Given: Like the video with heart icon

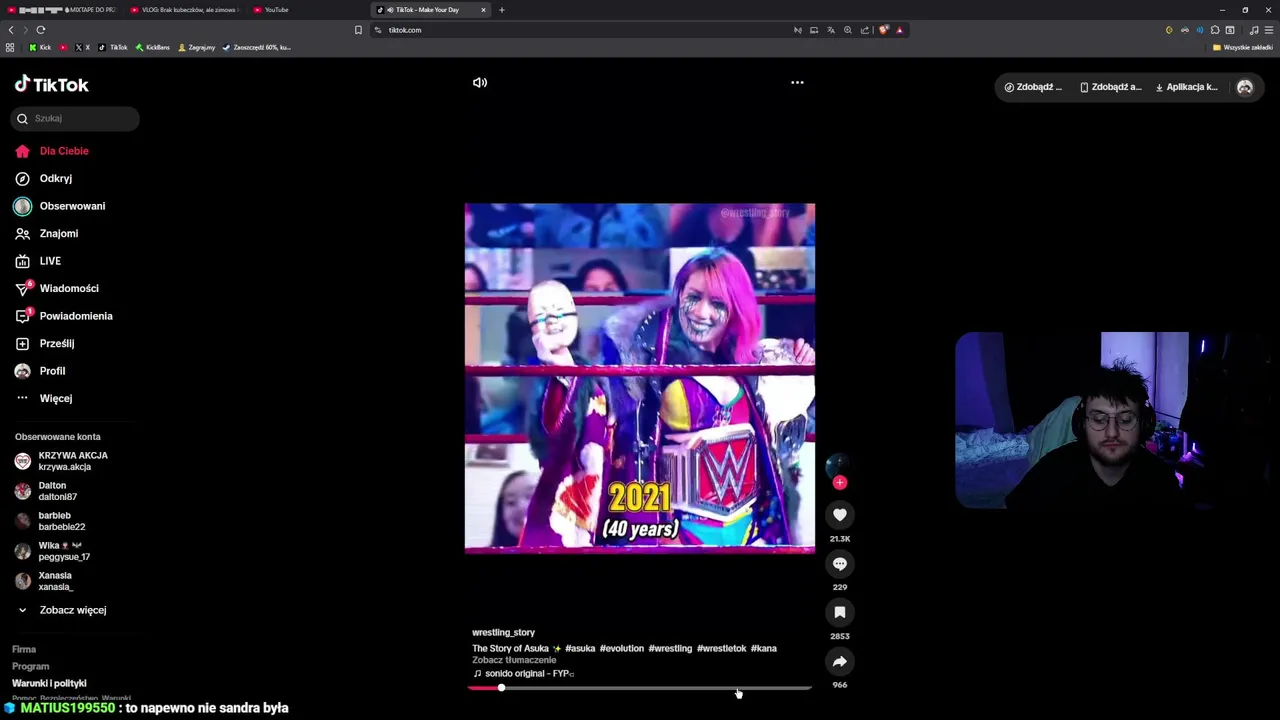Looking at the screenshot, I should [840, 515].
